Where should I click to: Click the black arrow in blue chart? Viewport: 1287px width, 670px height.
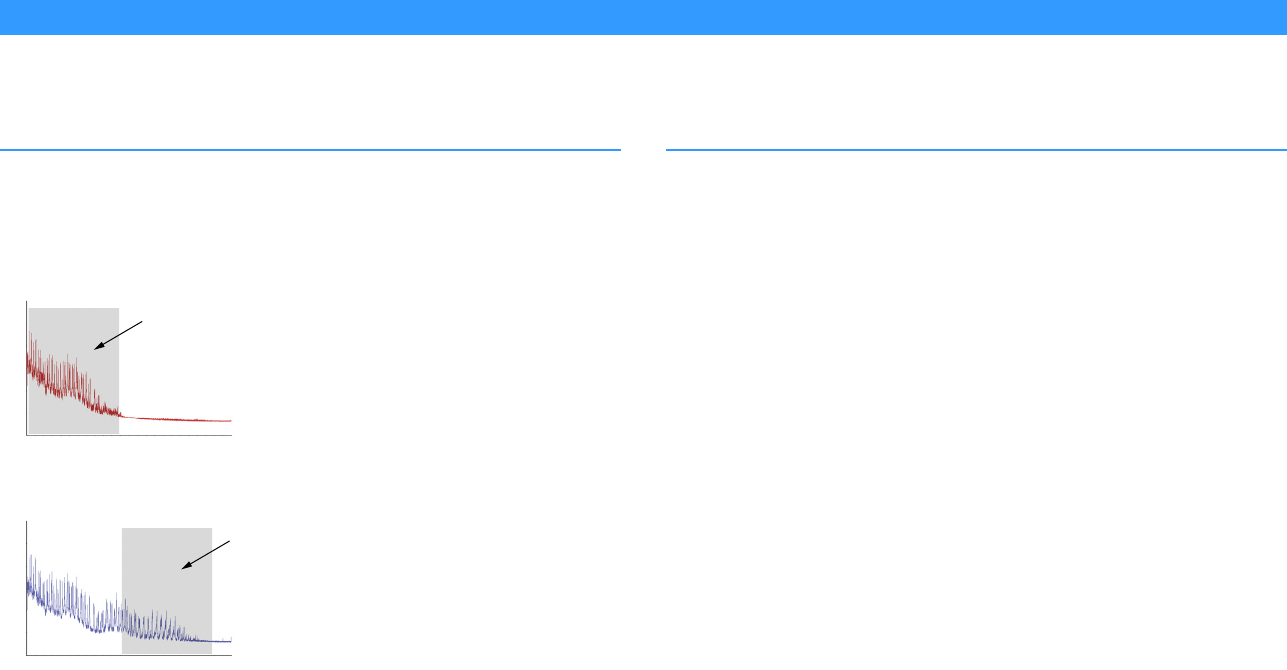(x=207, y=556)
